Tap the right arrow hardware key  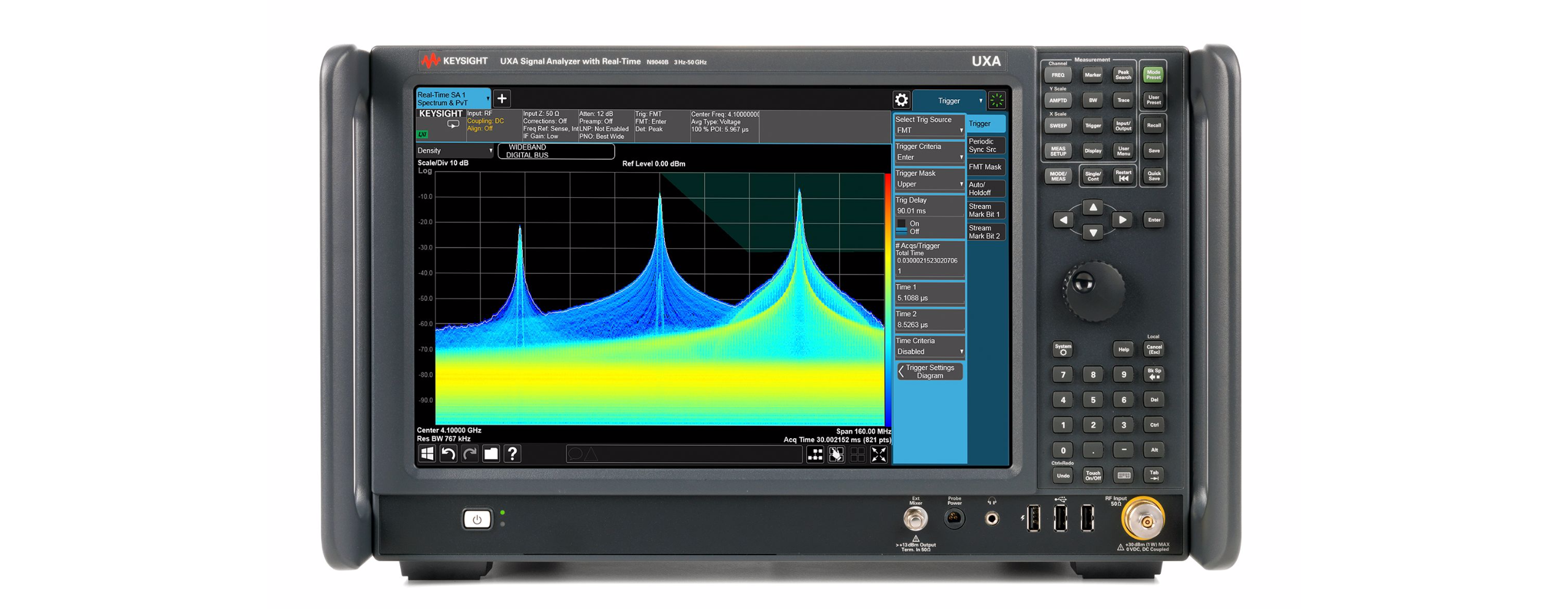pyautogui.click(x=1122, y=220)
